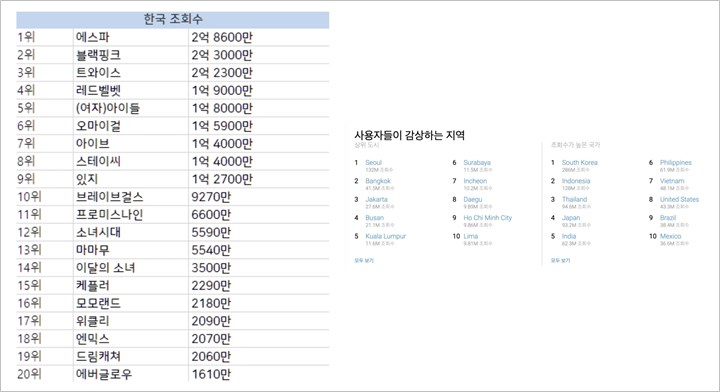Select the India country link
Image resolution: width=720 pixels, height=392 pixels.
click(x=568, y=236)
